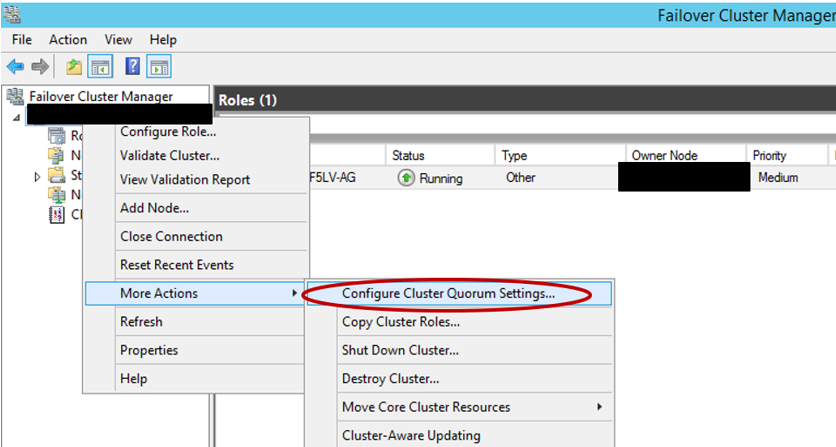The height and width of the screenshot is (447, 836).
Task: Select Cluster-Aware Updating submenu entry
Action: pos(460,435)
